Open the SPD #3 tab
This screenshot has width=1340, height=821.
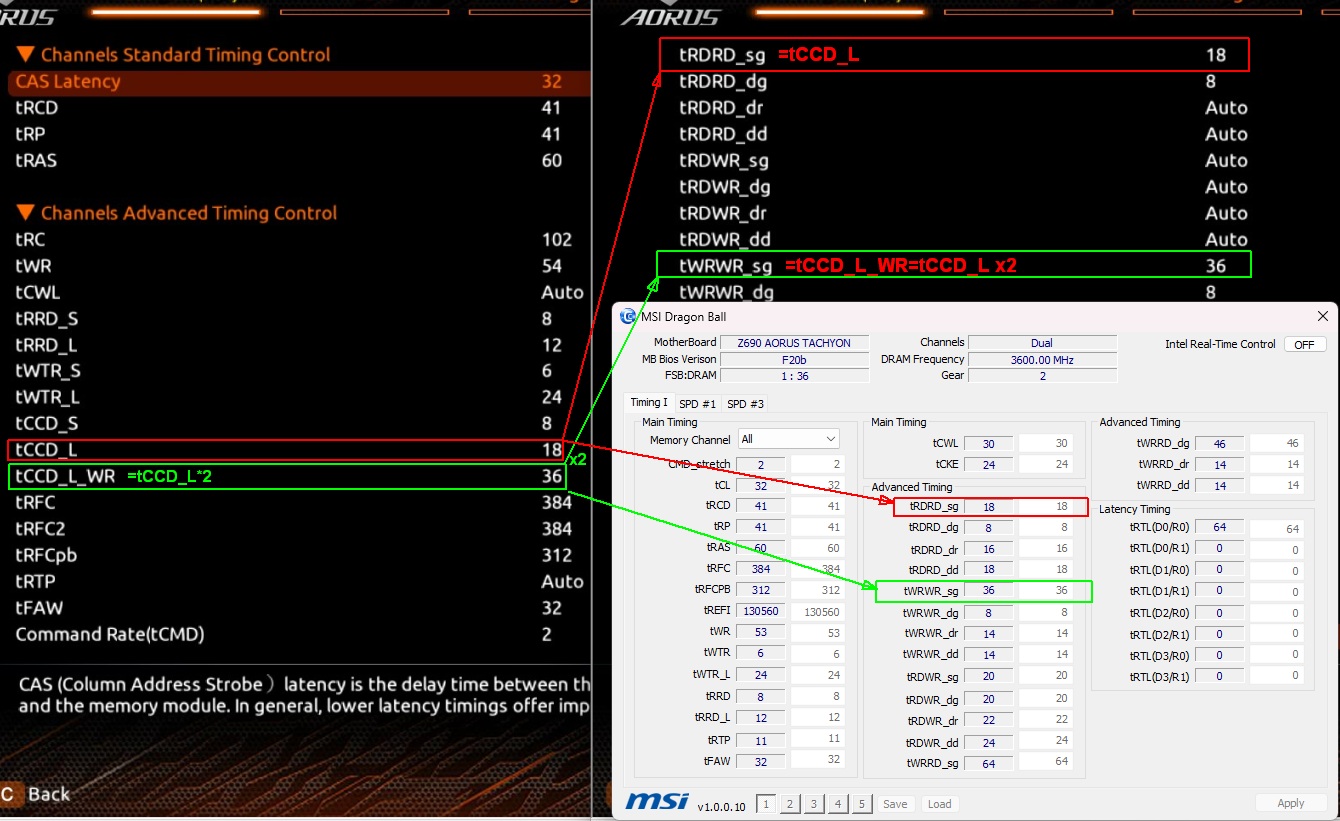745,404
